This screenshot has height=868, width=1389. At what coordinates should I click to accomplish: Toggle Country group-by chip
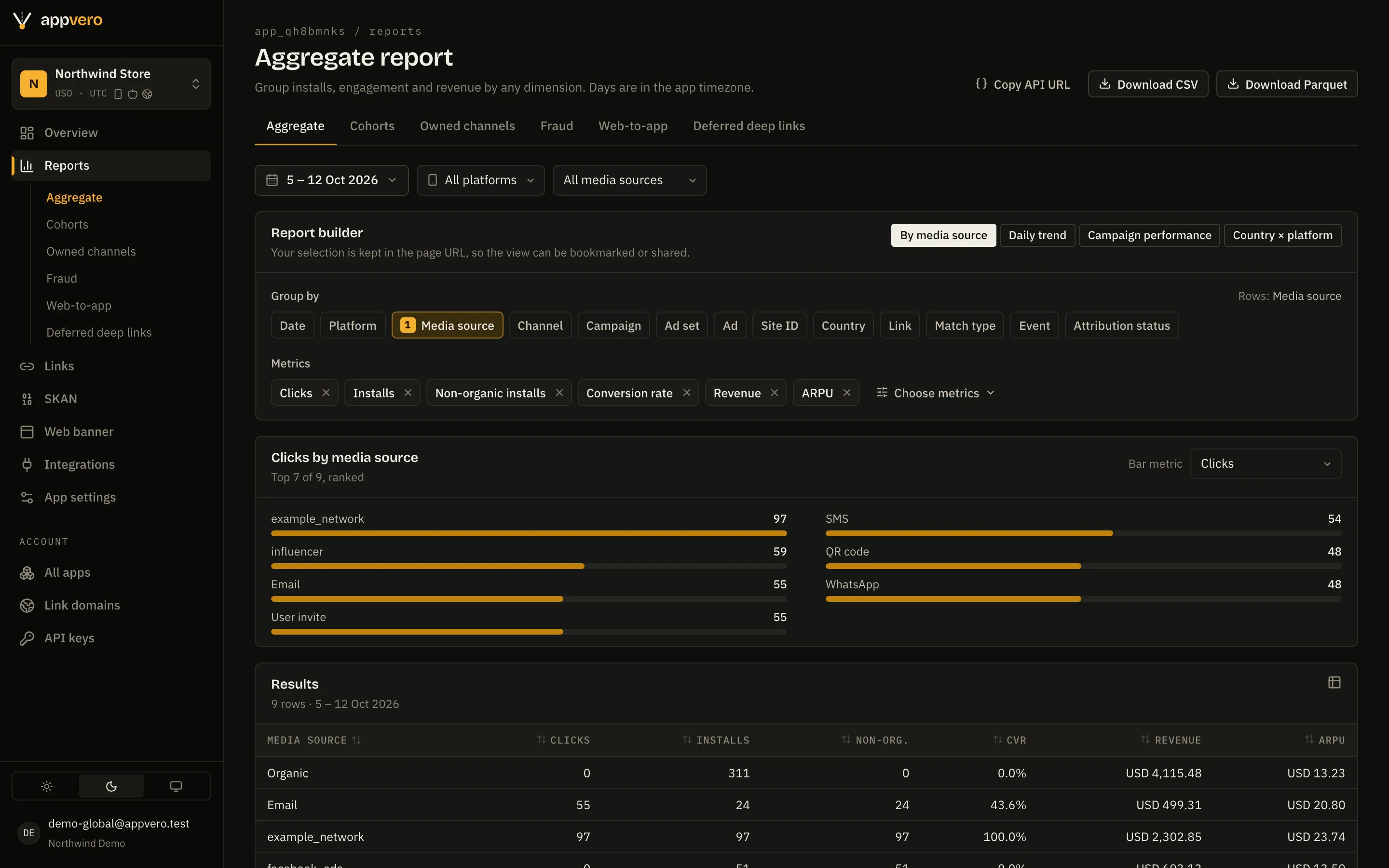[x=843, y=325]
